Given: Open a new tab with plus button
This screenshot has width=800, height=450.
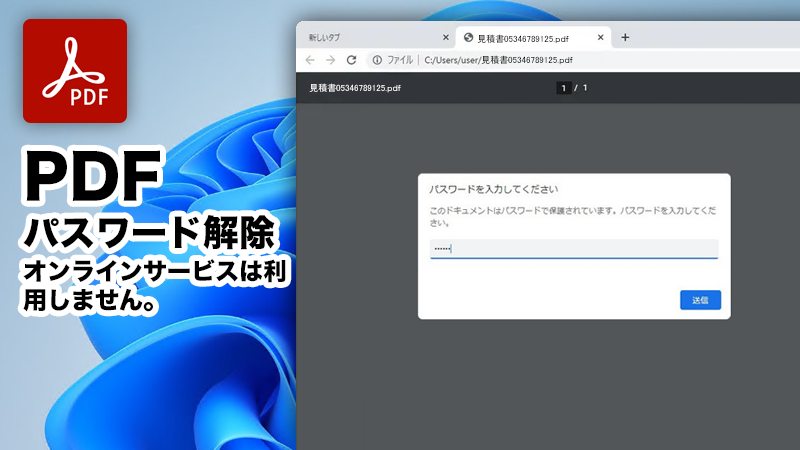Looking at the screenshot, I should (x=625, y=38).
